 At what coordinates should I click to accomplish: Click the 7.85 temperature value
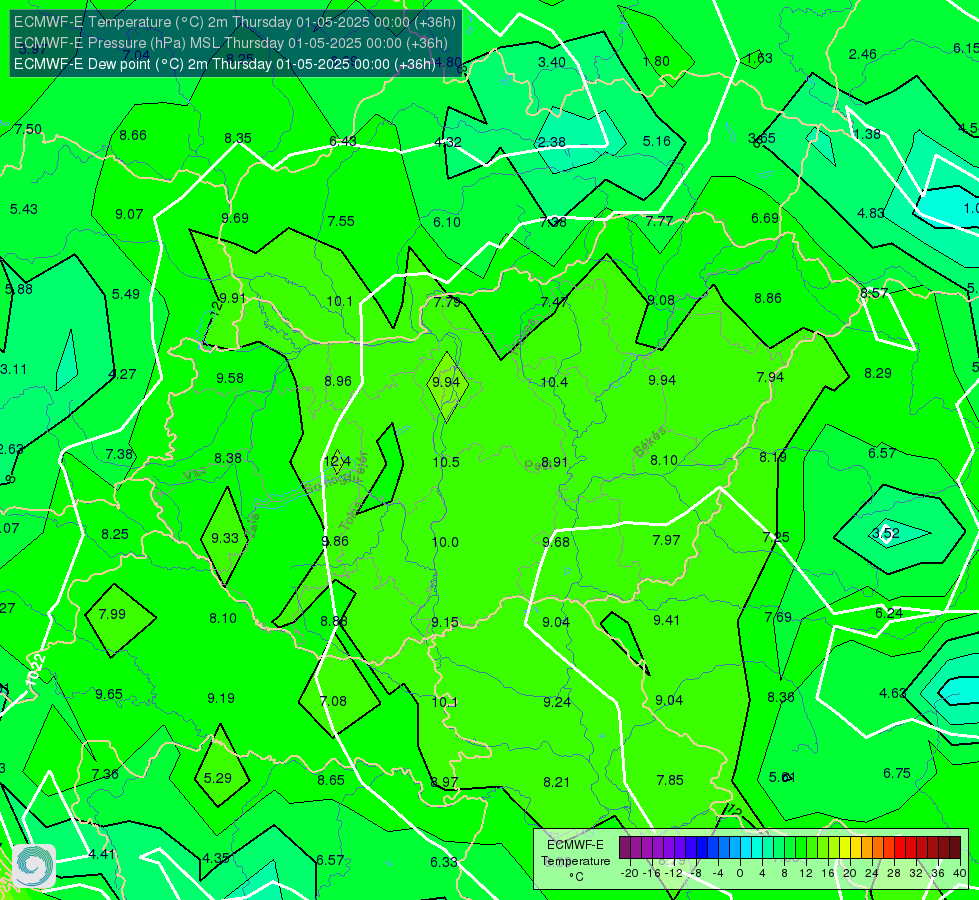[x=670, y=780]
